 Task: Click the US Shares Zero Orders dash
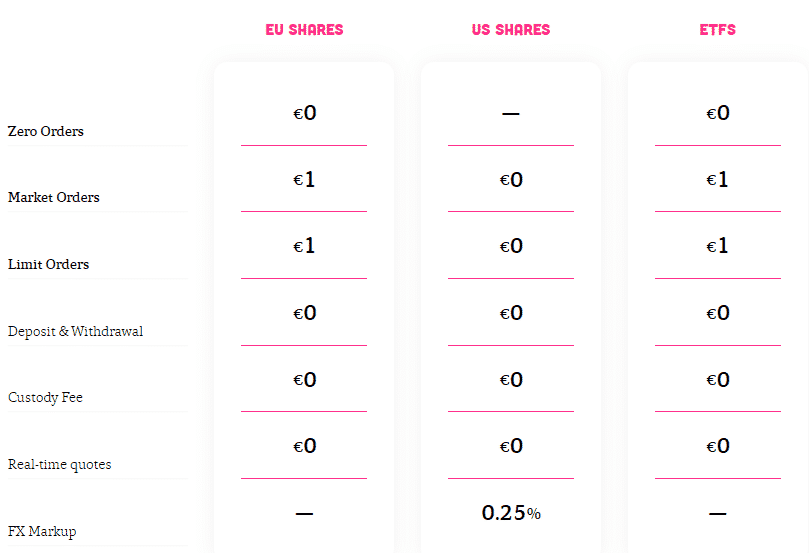pos(511,113)
